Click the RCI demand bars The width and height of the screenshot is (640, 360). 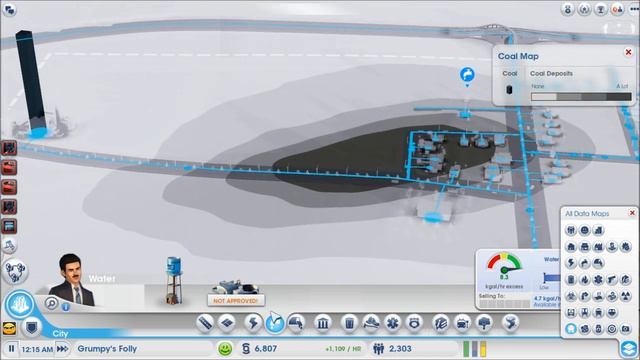(x=475, y=349)
